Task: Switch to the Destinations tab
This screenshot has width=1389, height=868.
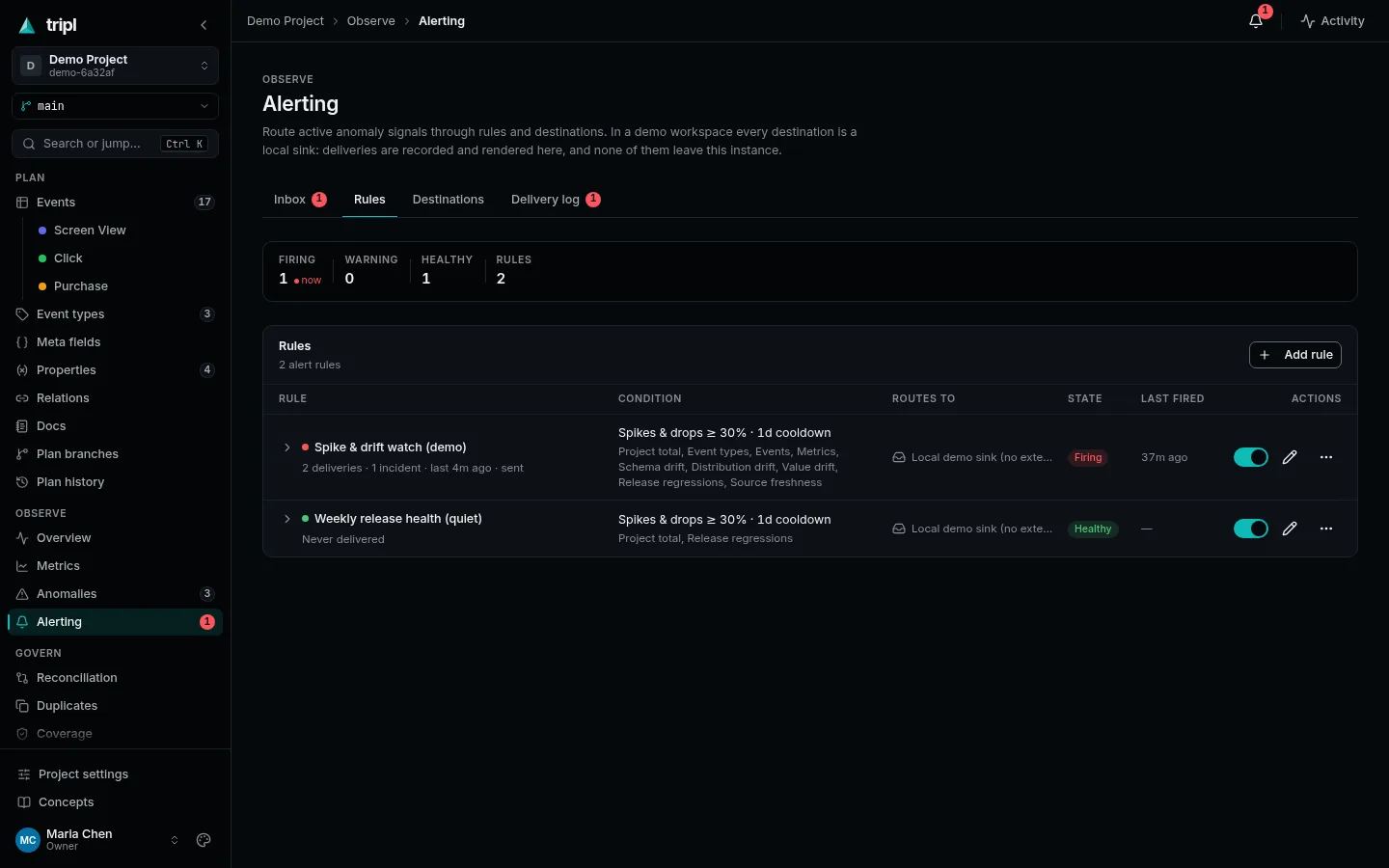Action: click(x=449, y=200)
